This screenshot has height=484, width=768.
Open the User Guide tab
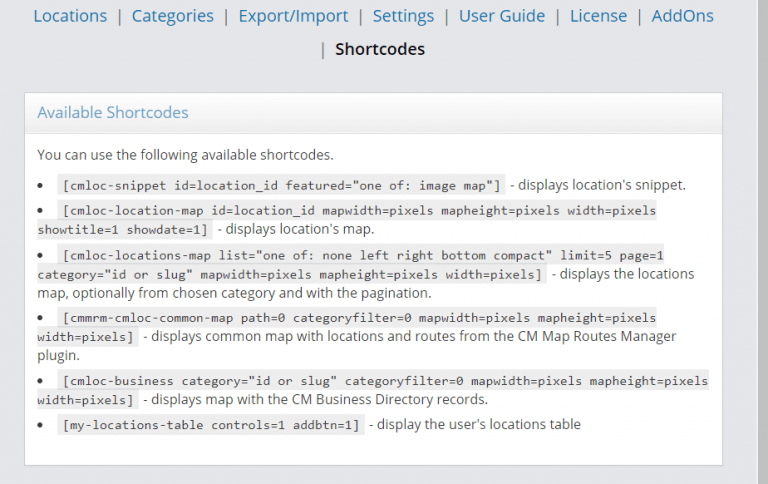(502, 16)
